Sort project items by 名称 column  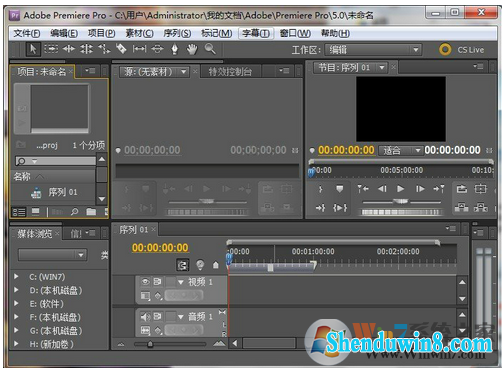click(54, 177)
